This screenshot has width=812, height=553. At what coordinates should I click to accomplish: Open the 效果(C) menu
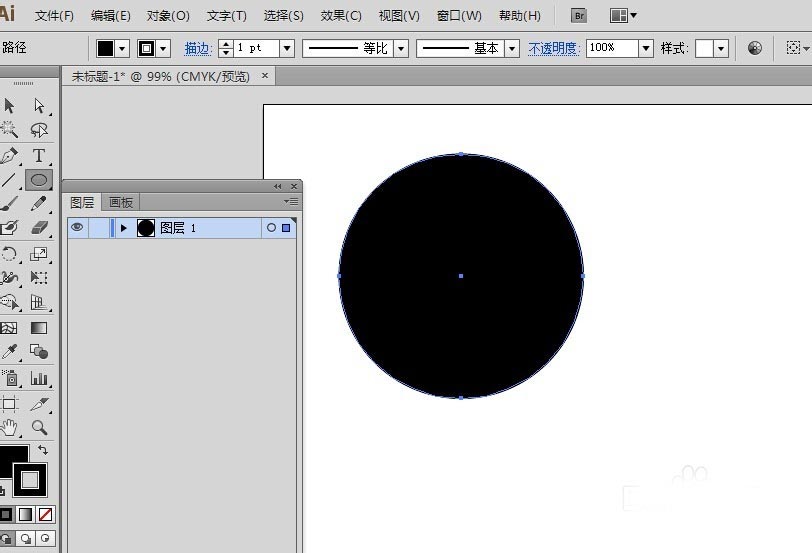341,16
